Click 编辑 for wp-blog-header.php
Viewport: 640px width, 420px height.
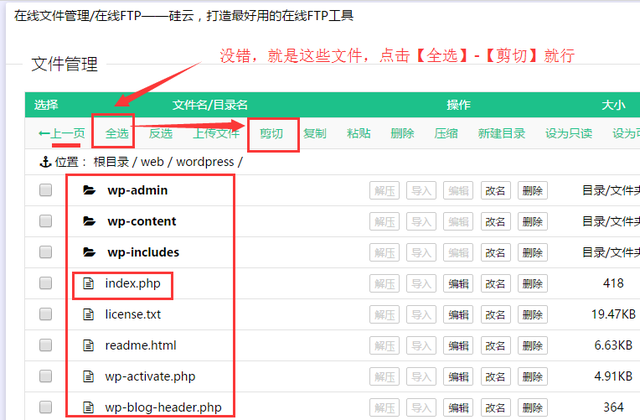click(458, 408)
